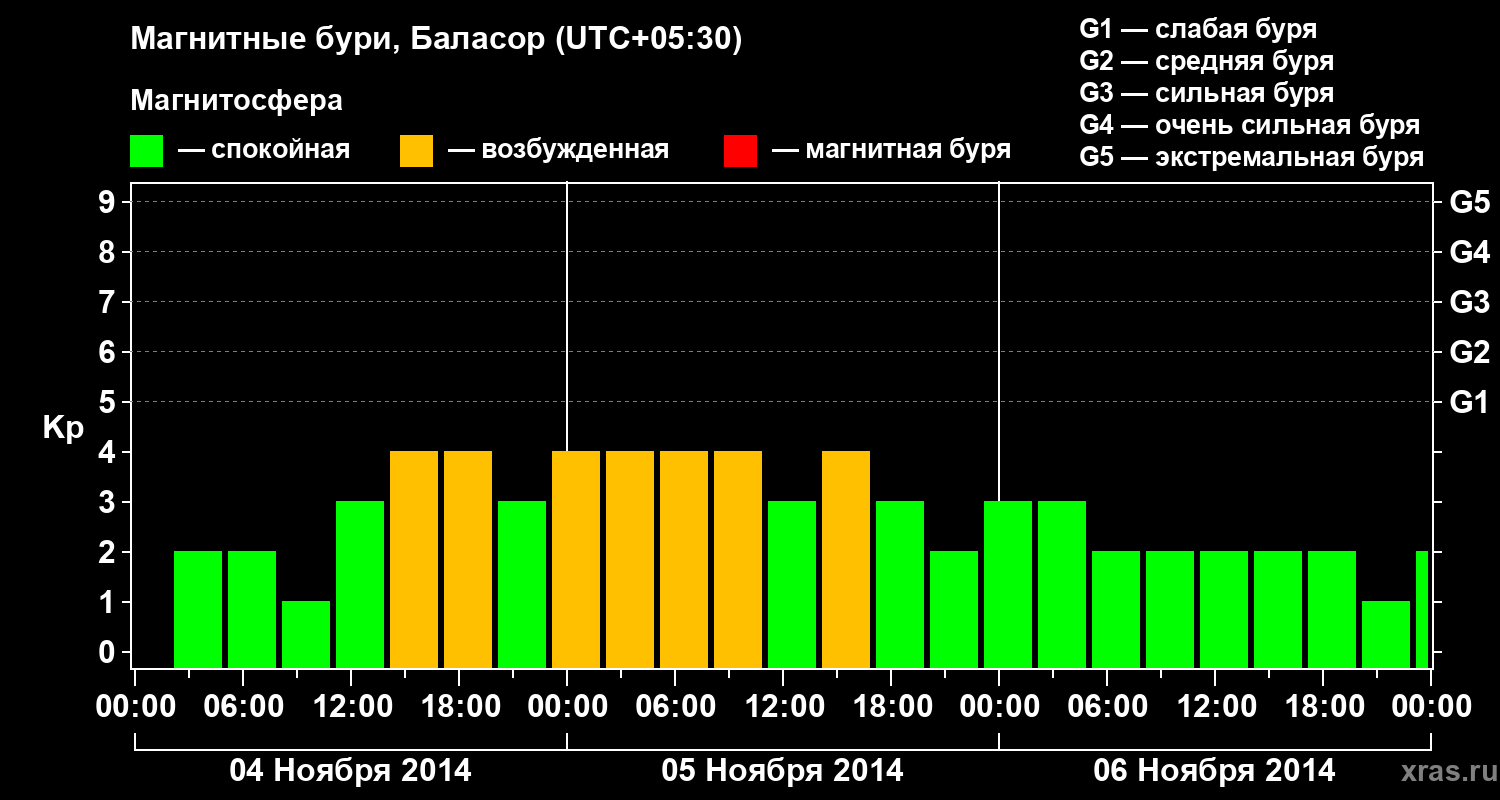Select the 'G2 — средняя буря' legend line
The width and height of the screenshot is (1500, 800).
(x=1207, y=61)
